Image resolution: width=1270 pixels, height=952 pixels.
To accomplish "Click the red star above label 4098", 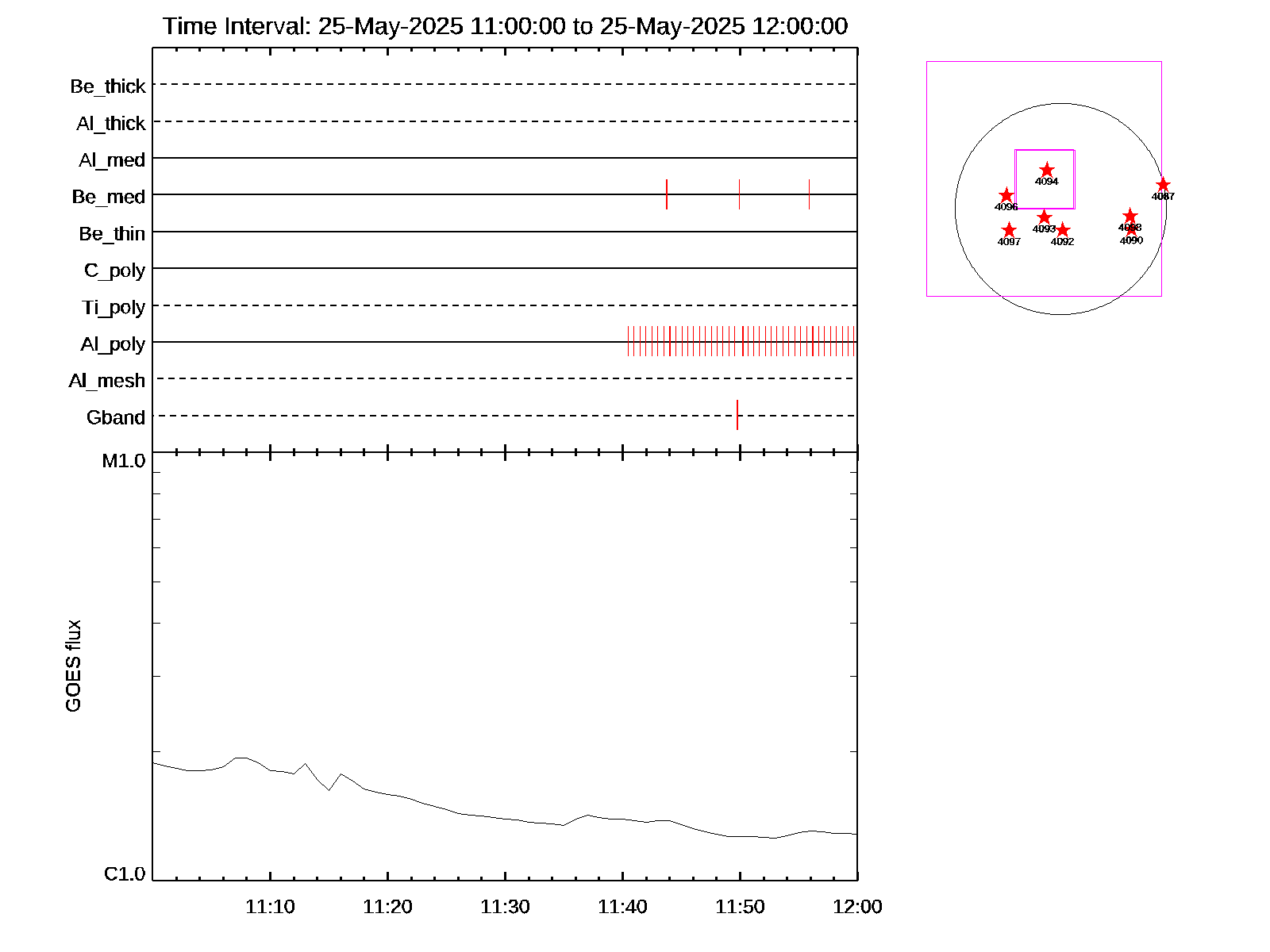I will 1130,216.
